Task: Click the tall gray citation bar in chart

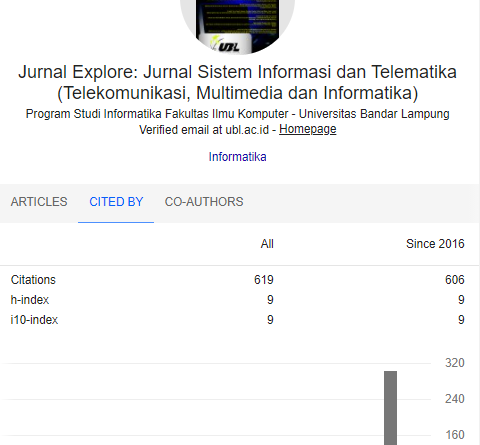Action: coord(390,408)
